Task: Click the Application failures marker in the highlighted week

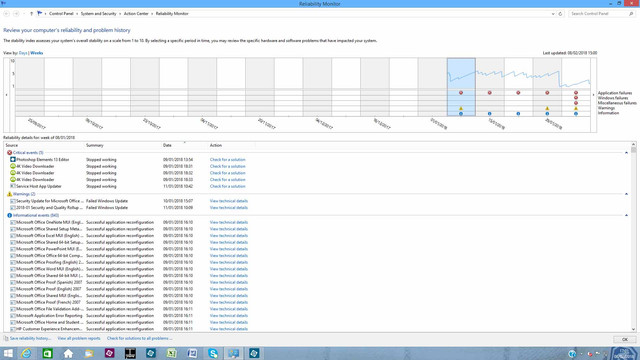Action: click(x=461, y=93)
